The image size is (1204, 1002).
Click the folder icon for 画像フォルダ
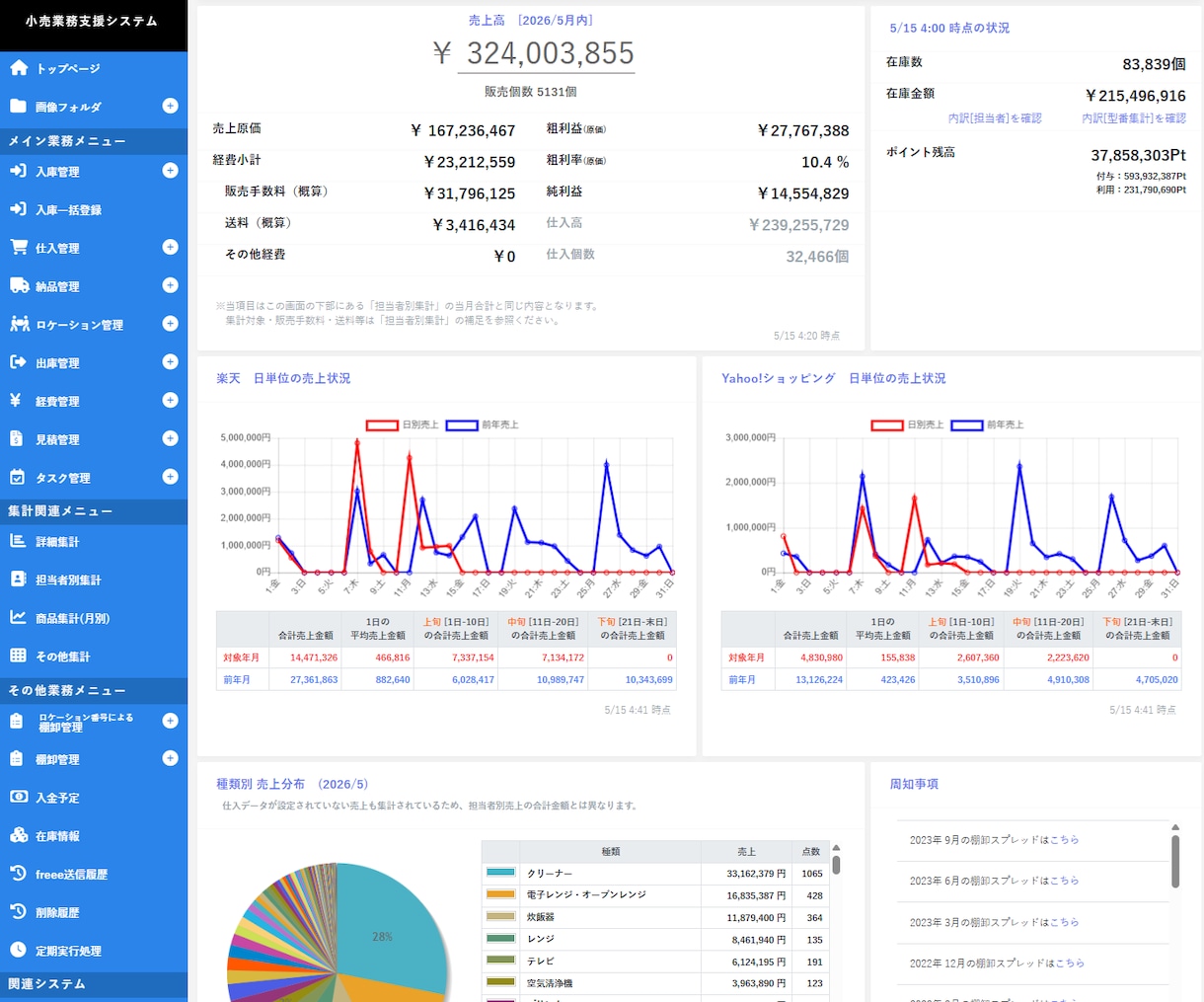point(19,107)
